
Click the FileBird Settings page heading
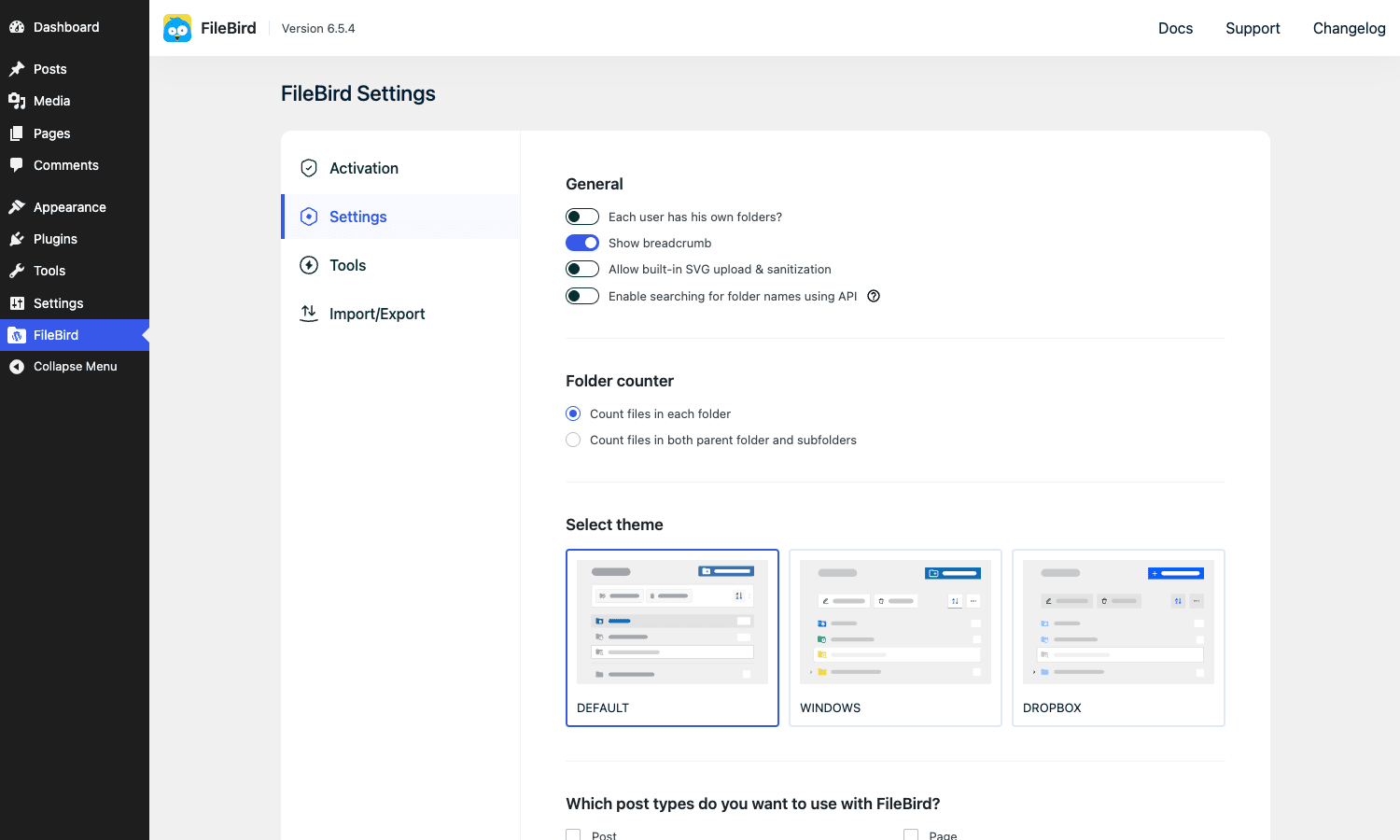coord(358,93)
